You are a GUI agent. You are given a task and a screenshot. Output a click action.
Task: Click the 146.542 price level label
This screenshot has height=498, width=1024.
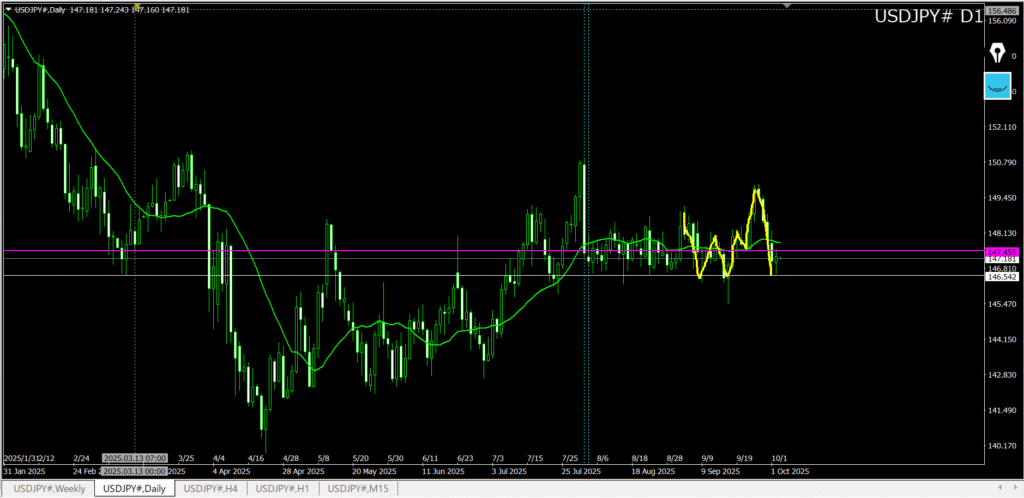1001,277
